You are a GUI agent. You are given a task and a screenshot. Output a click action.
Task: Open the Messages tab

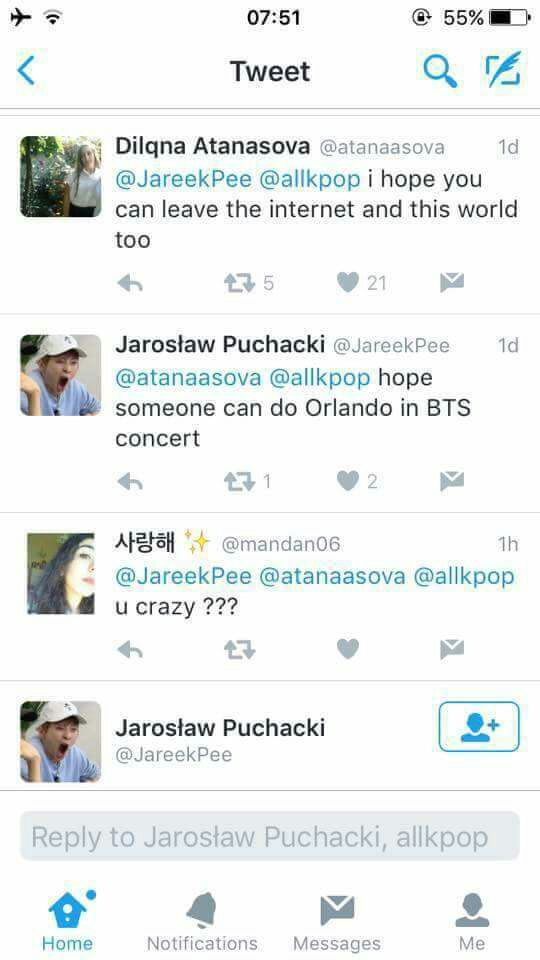337,921
